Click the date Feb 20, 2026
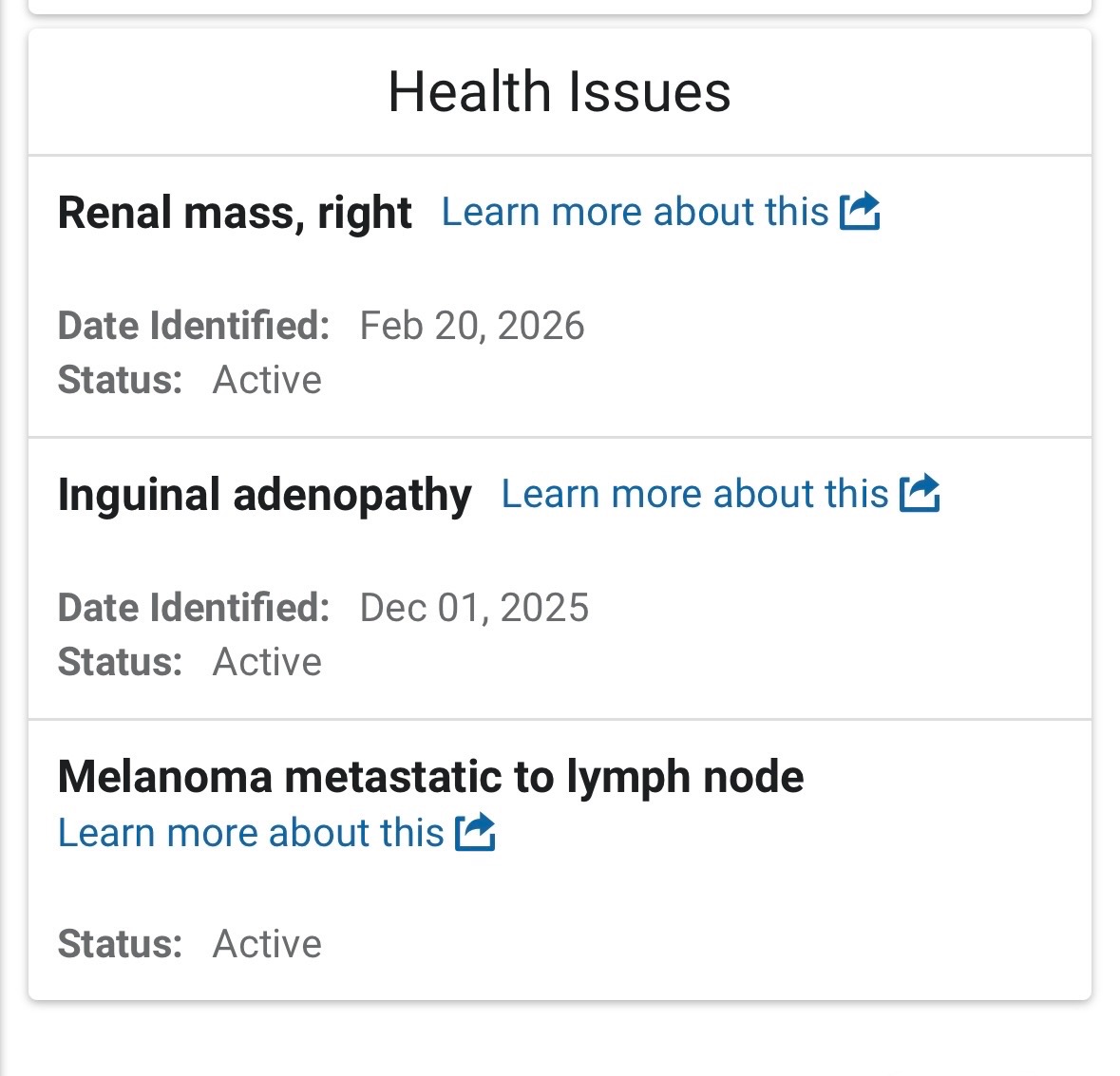Viewport: 1120px width, 1076px height. click(x=472, y=326)
